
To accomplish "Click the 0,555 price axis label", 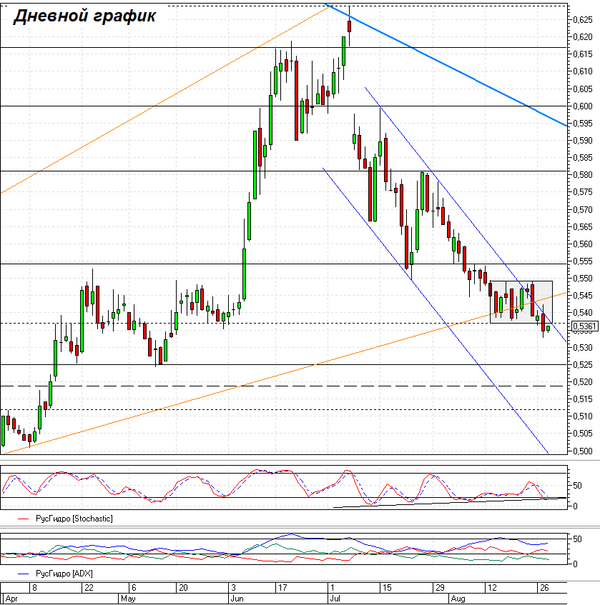I will [x=582, y=261].
